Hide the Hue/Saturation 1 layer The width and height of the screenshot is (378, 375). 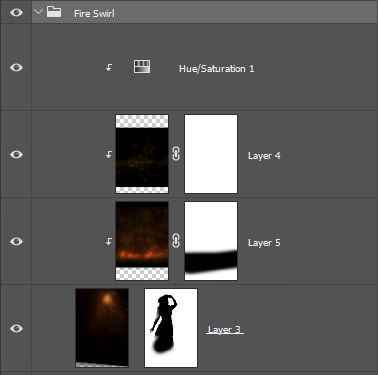[16, 68]
